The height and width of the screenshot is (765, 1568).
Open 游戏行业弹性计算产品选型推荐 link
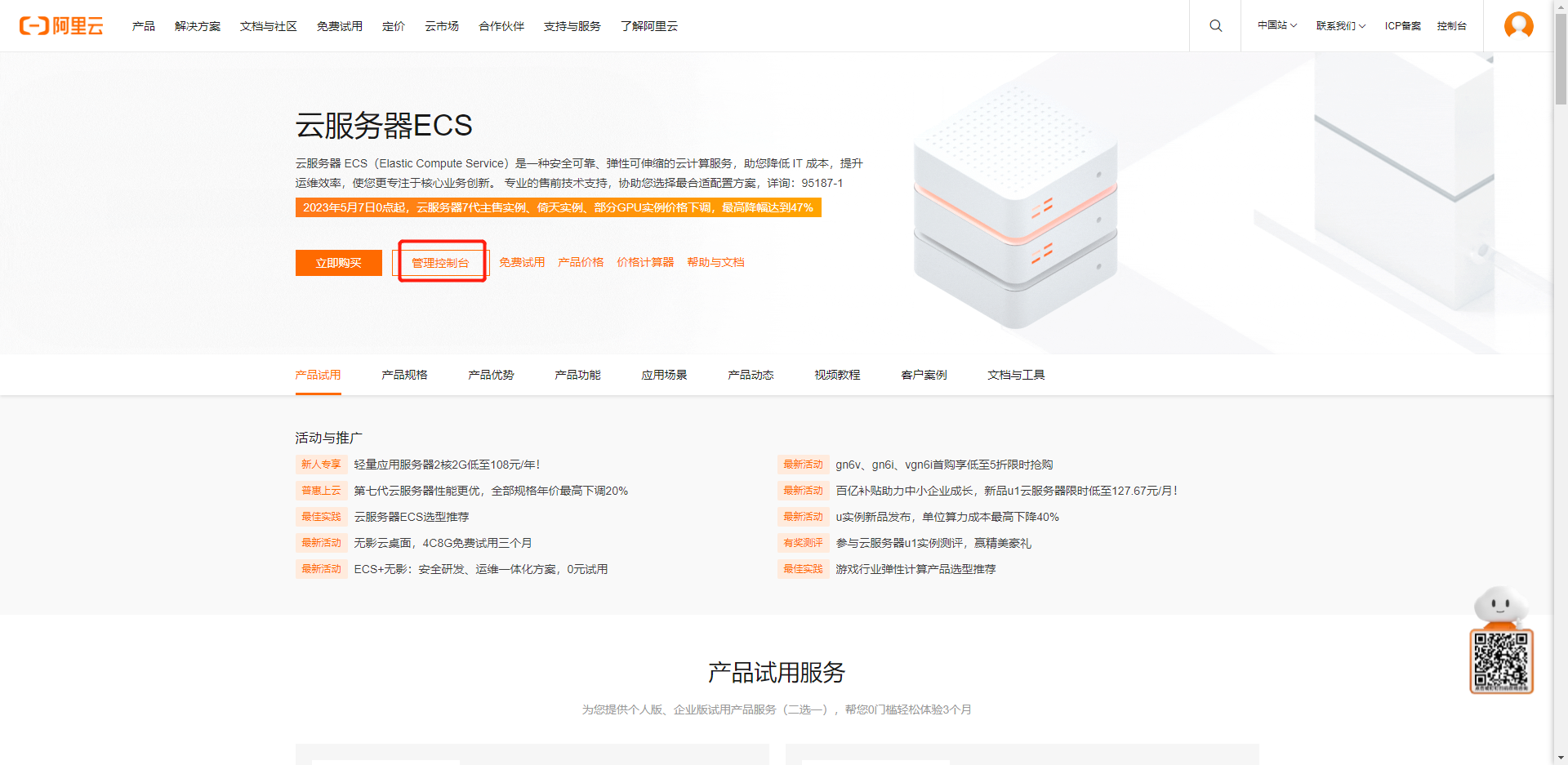coord(915,569)
